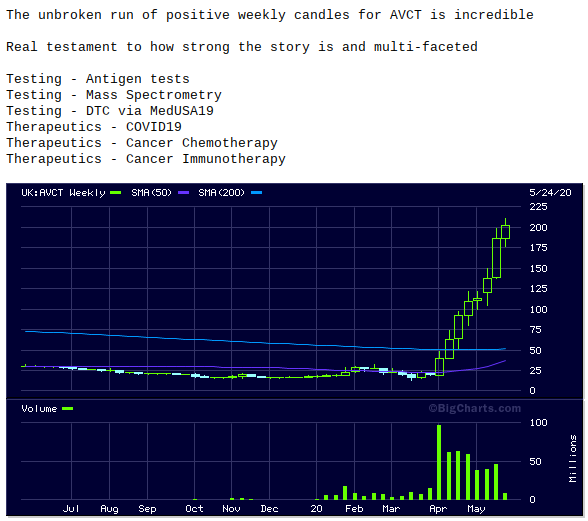The image size is (588, 521).
Task: Click the SMA(50) legend label
Action: tap(152, 193)
